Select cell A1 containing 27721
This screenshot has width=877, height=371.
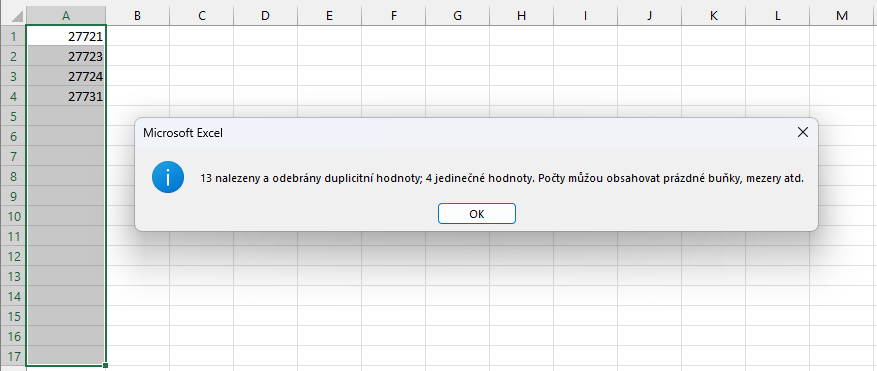(66, 36)
